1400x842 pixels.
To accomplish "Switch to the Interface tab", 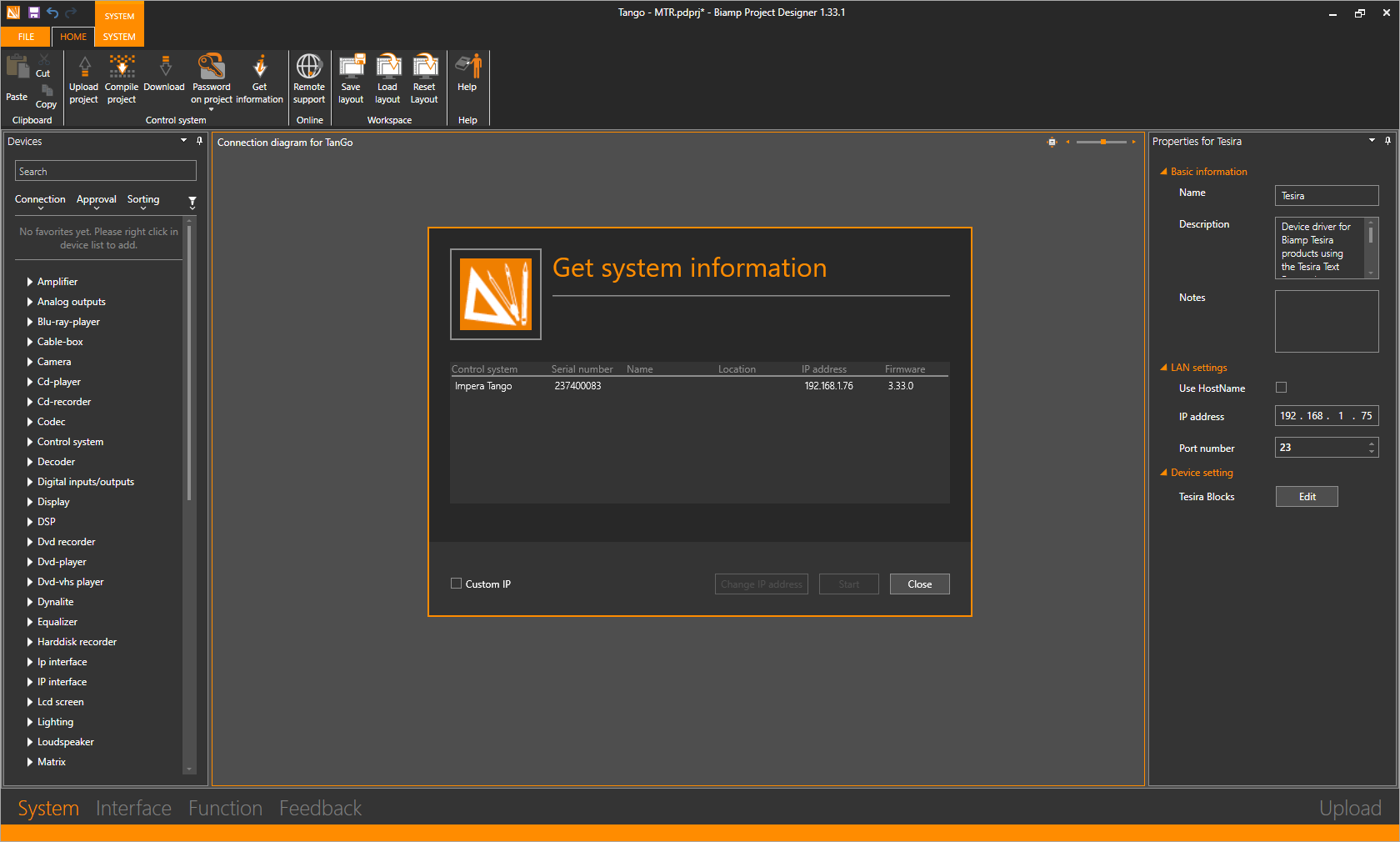I will pos(133,808).
